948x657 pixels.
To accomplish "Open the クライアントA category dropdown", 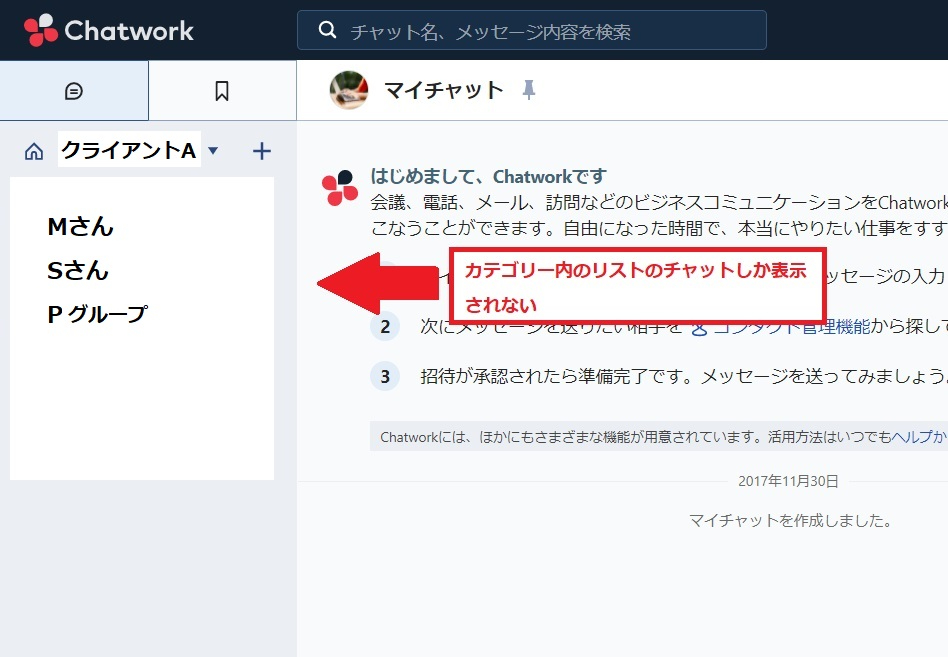I will click(x=129, y=149).
